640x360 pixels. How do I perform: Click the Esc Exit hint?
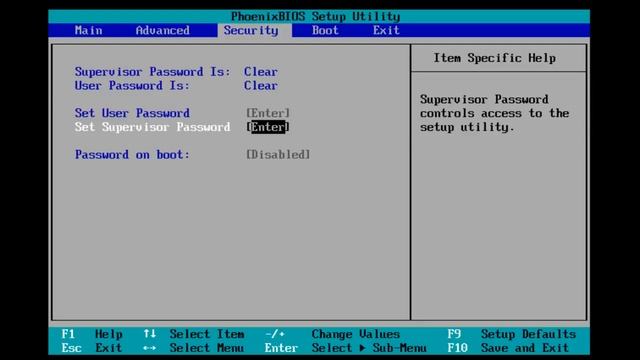(x=92, y=348)
